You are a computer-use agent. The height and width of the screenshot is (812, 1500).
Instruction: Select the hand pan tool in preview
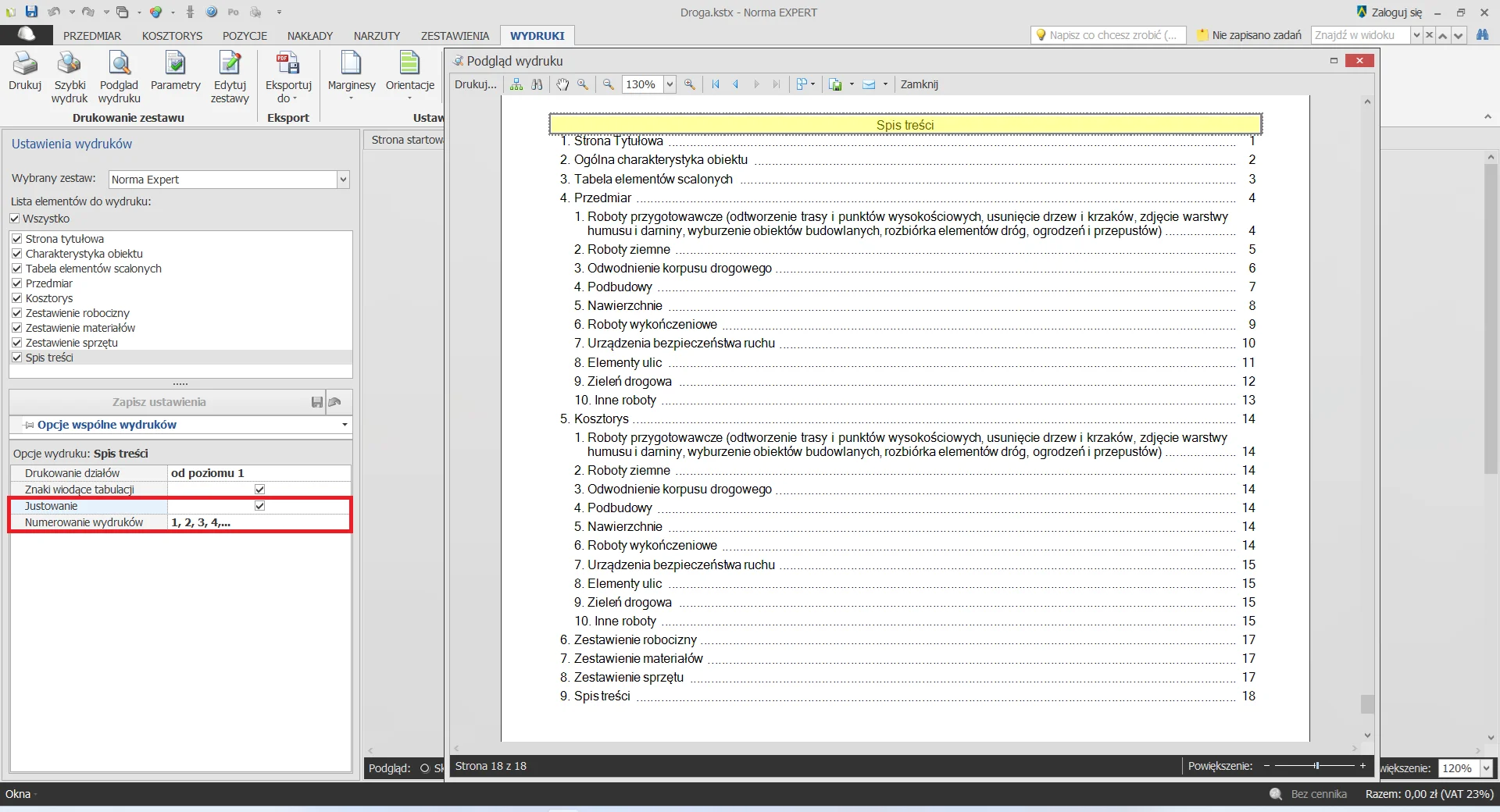562,84
